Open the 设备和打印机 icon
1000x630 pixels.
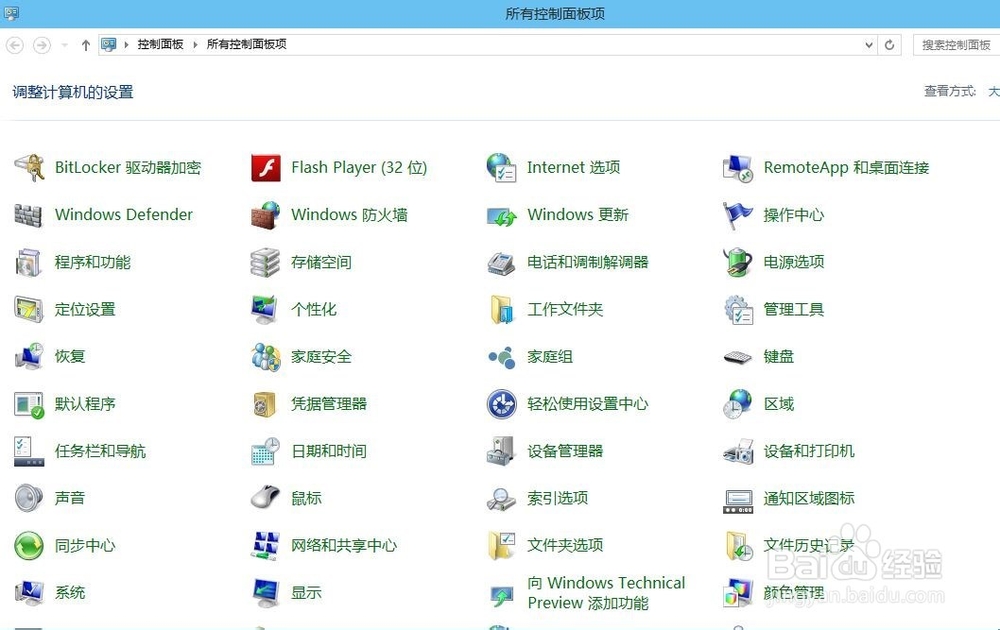[x=739, y=451]
